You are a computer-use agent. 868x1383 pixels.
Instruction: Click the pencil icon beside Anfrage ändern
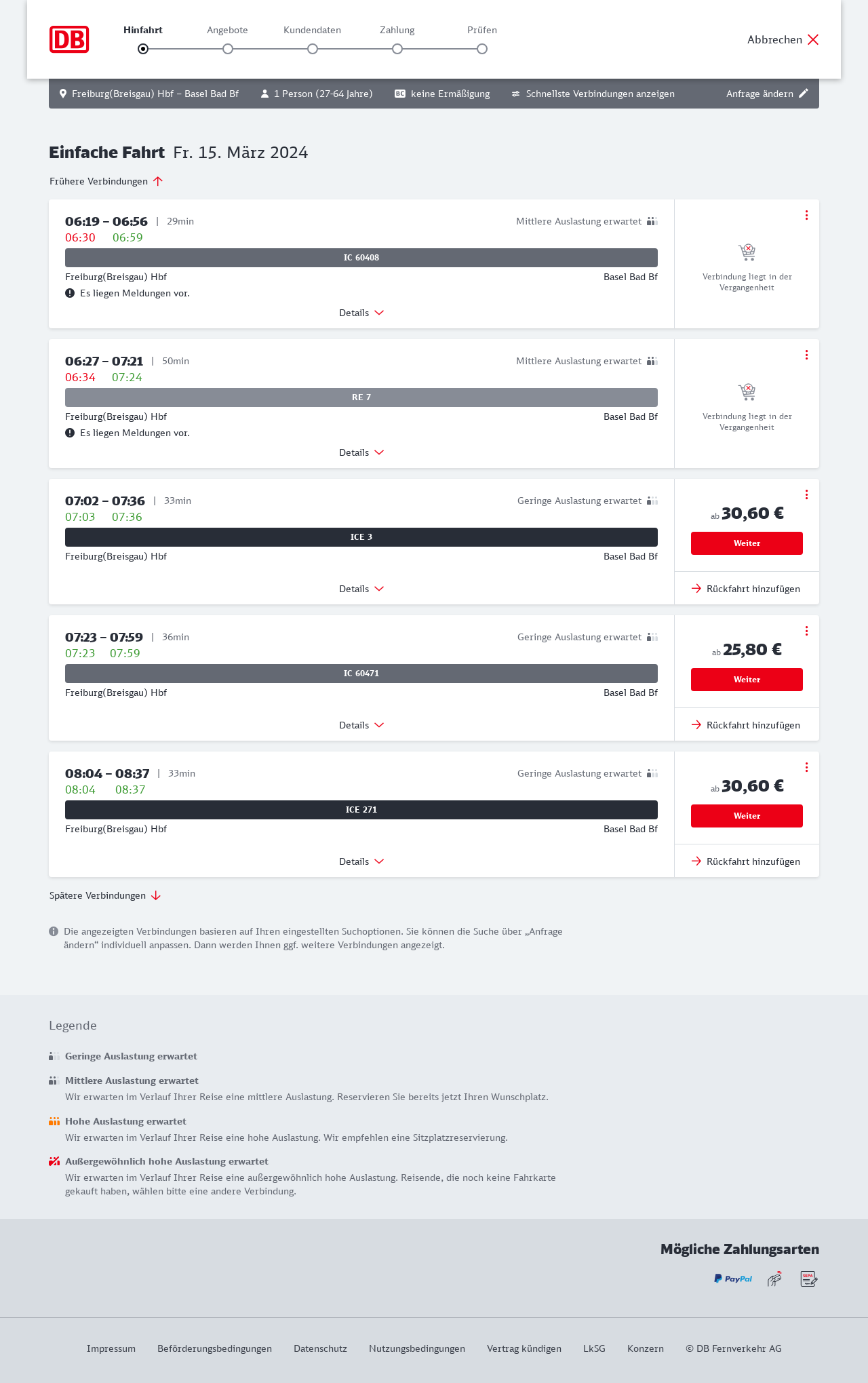[x=804, y=94]
